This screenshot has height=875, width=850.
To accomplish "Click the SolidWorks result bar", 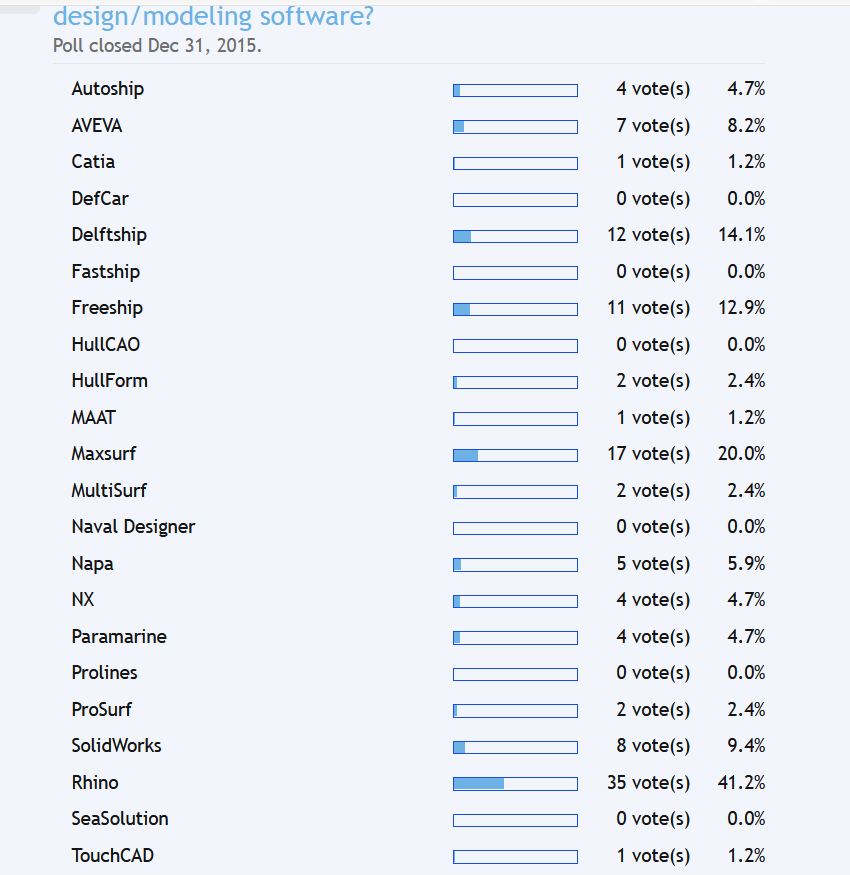I will click(x=515, y=747).
